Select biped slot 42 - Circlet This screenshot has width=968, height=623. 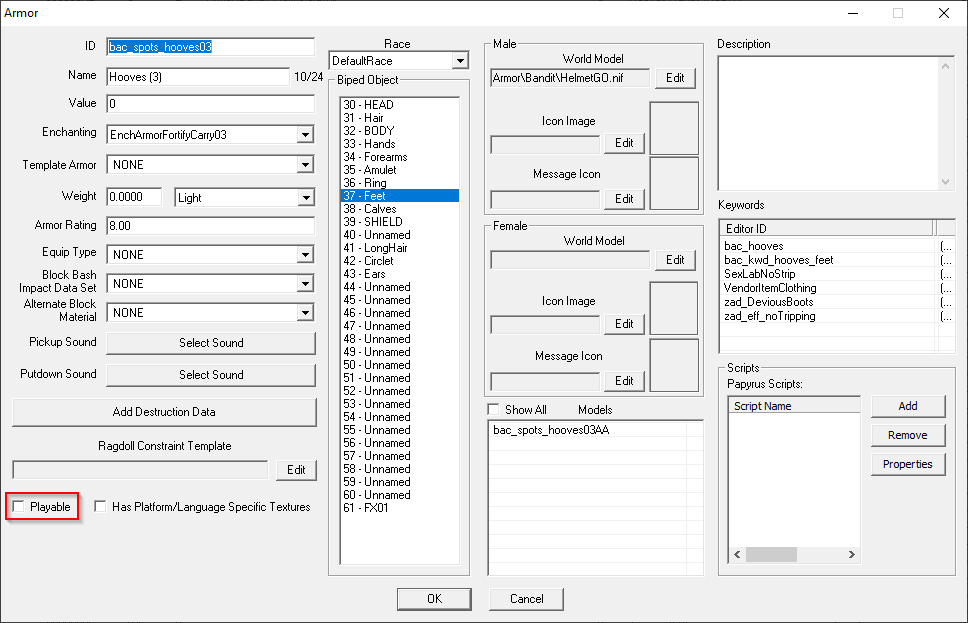pyautogui.click(x=400, y=261)
